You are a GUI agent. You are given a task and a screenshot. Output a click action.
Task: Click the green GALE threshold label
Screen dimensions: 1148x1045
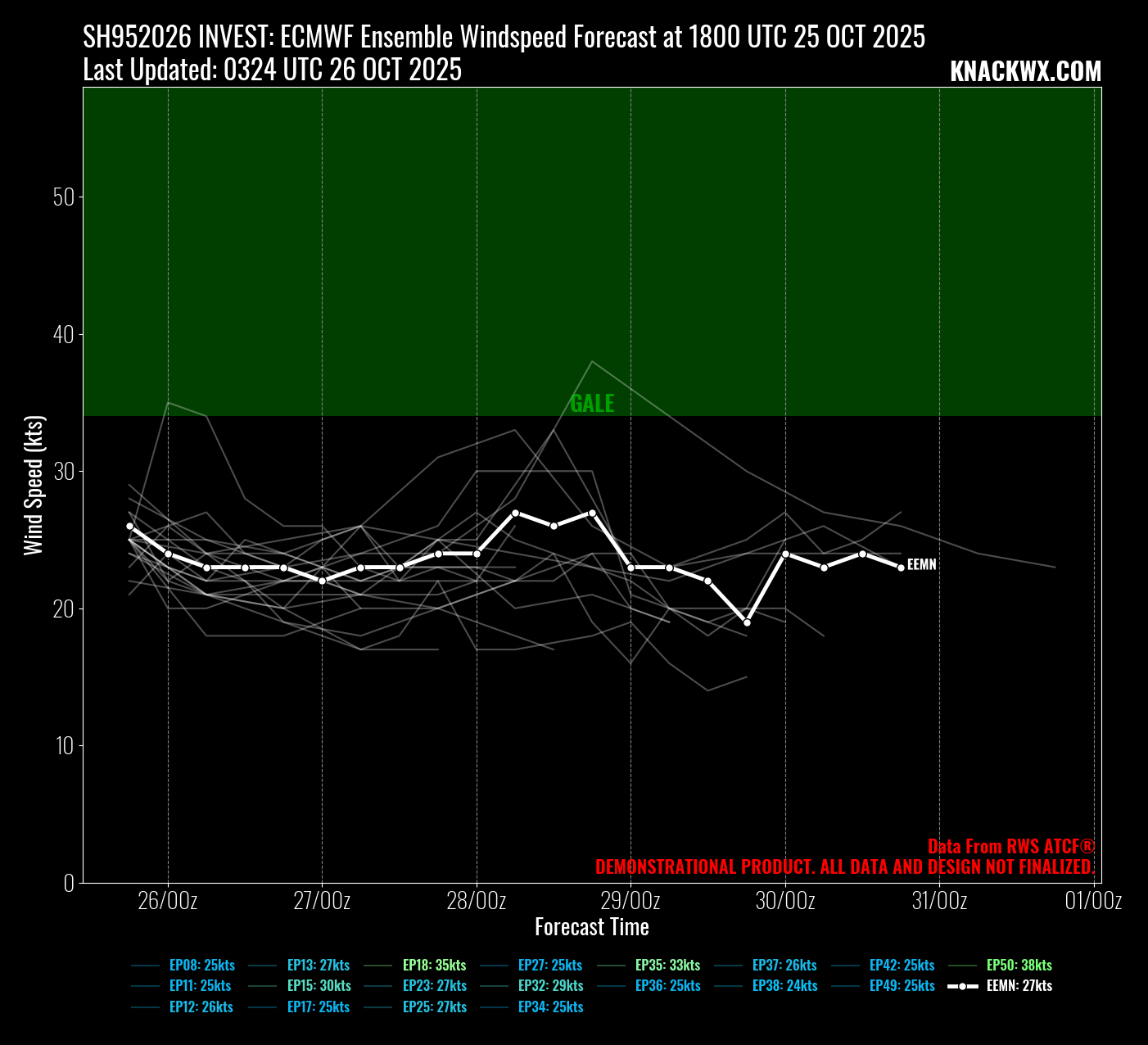[x=592, y=403]
